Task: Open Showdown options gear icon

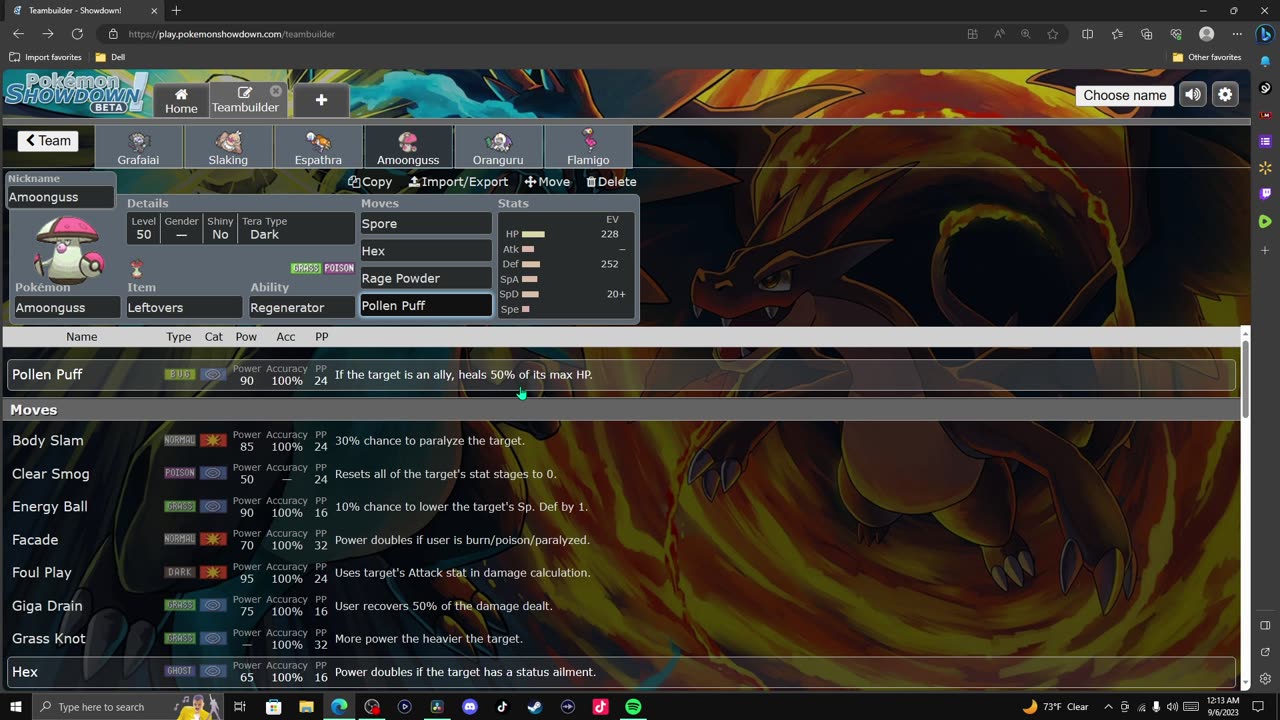Action: pos(1225,95)
